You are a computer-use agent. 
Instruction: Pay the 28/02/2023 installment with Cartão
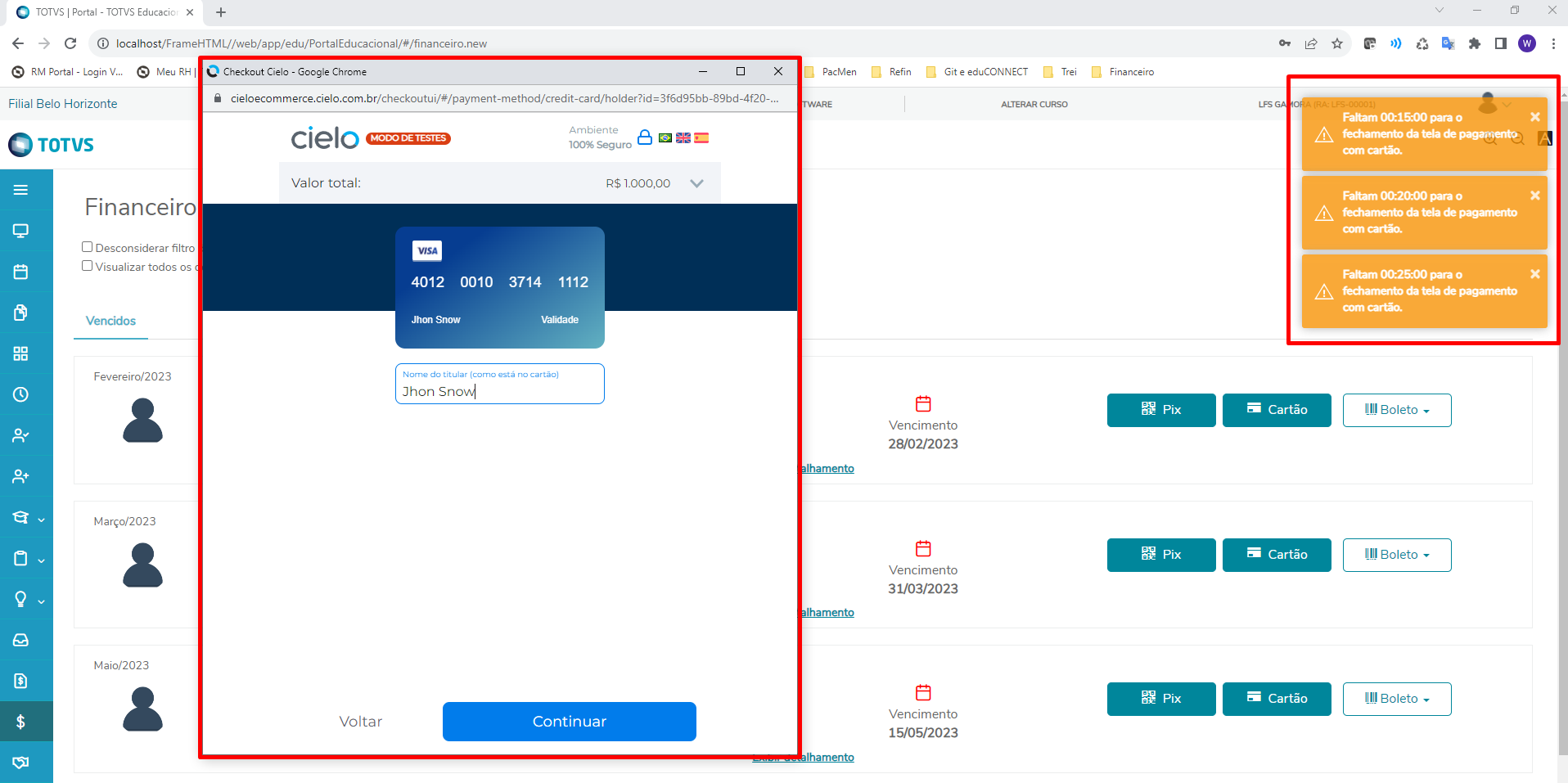1277,410
